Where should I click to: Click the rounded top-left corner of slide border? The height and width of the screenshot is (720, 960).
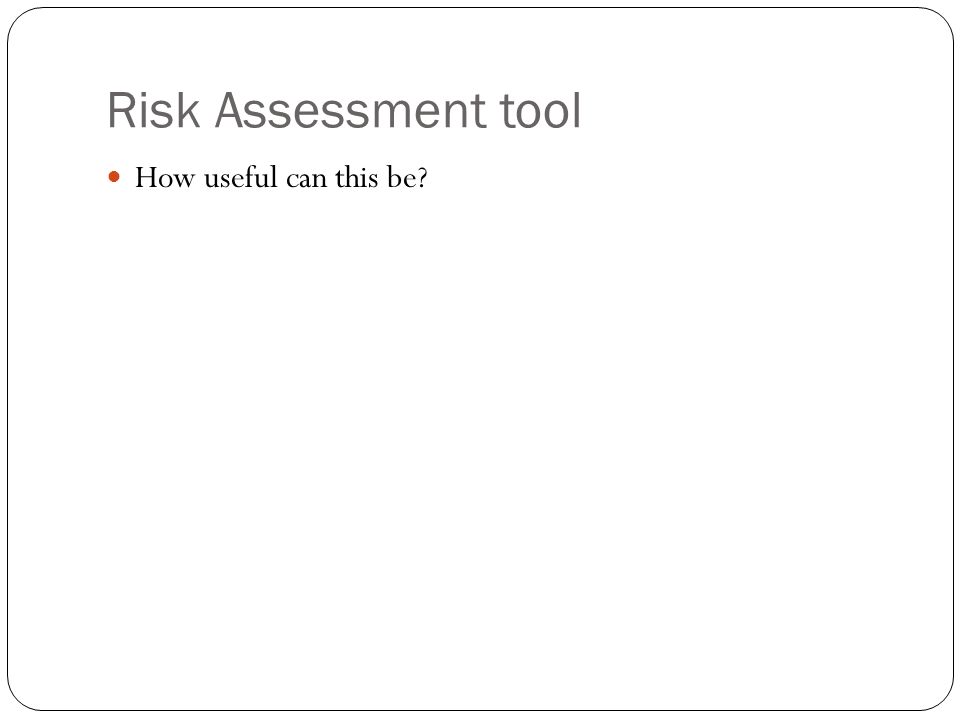(x=17, y=17)
